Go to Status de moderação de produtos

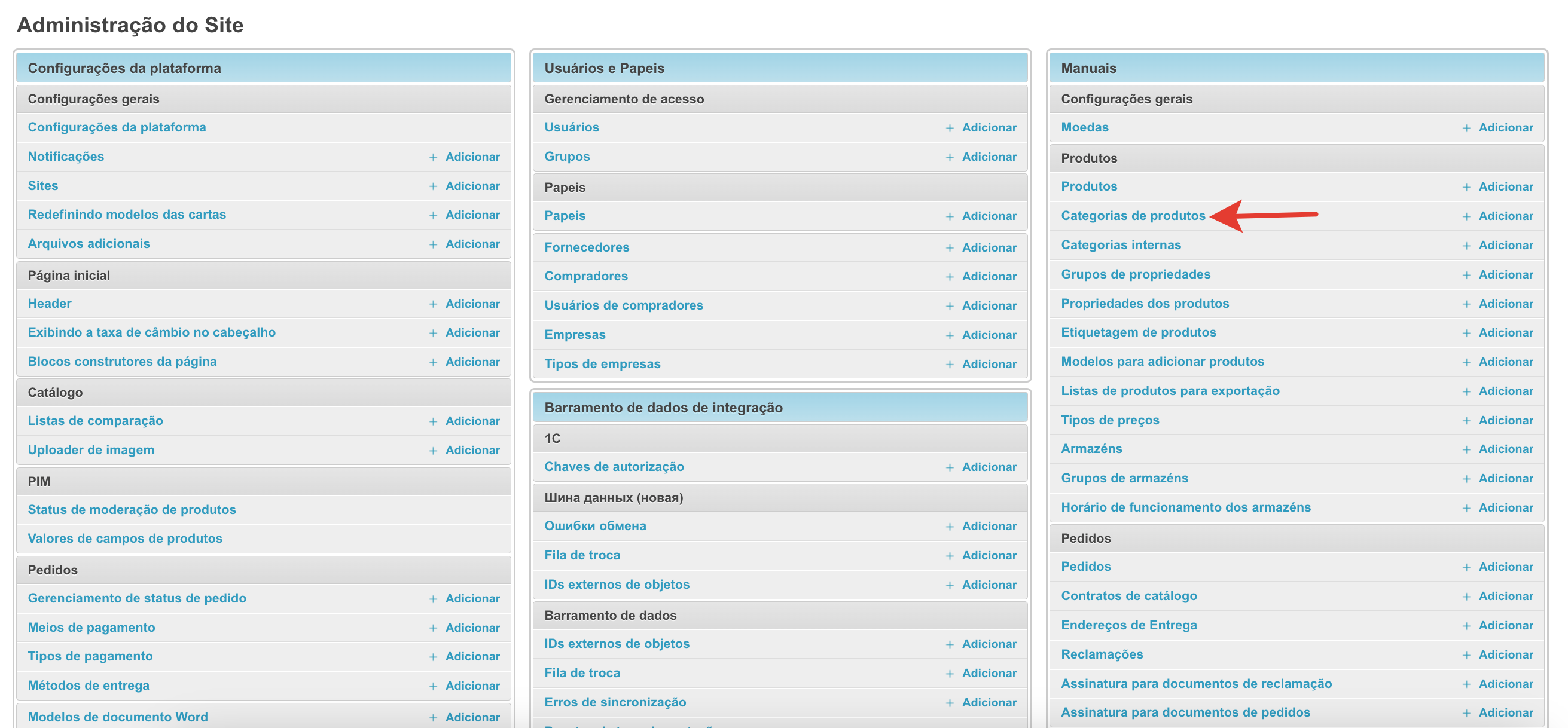(x=132, y=510)
